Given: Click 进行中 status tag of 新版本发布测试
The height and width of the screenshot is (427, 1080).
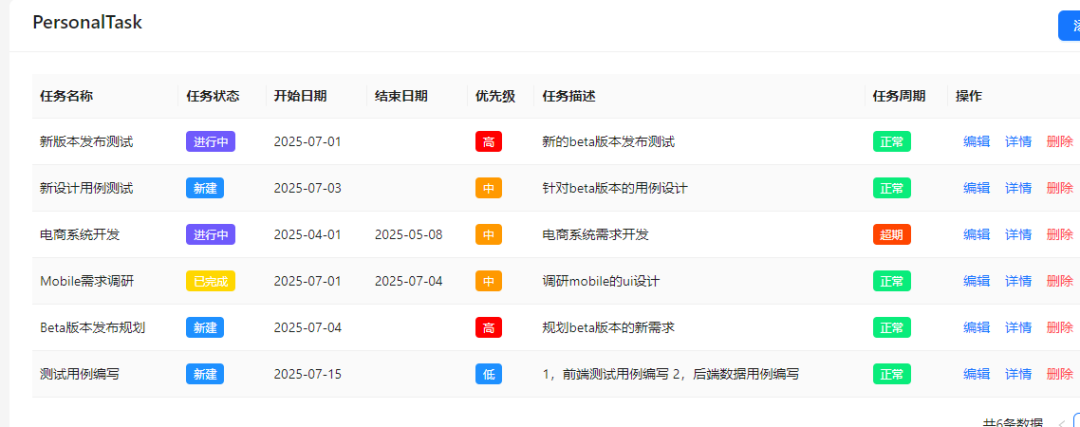Looking at the screenshot, I should tap(211, 142).
